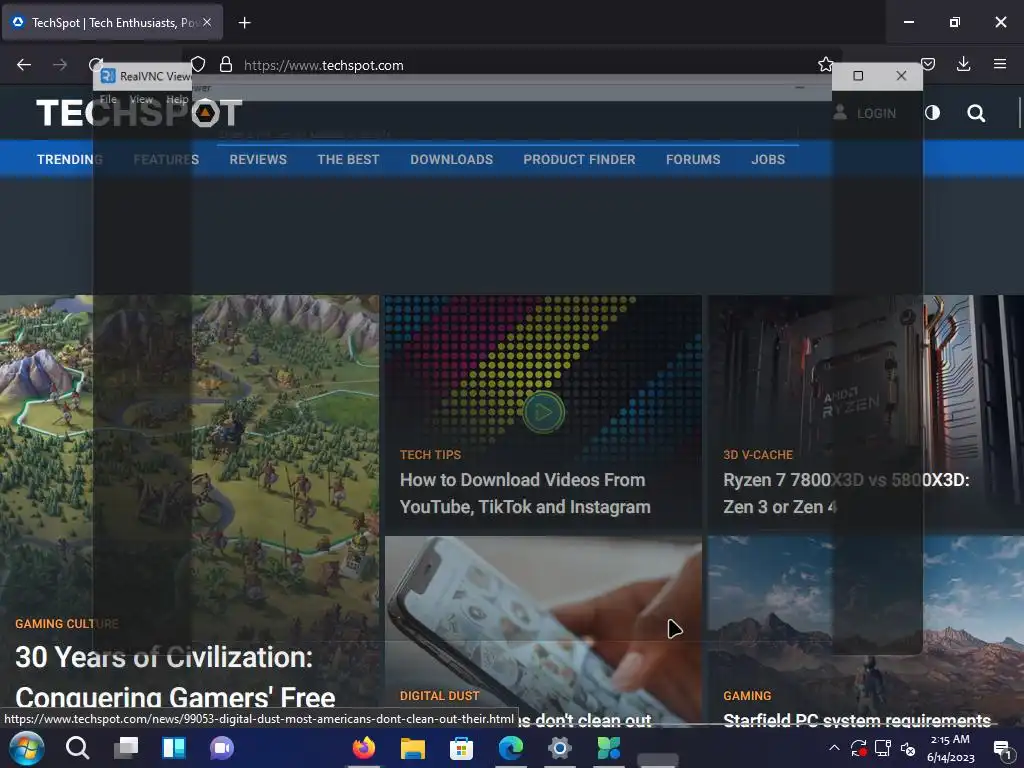
Task: Open a new Firefox tab
Action: tap(244, 23)
